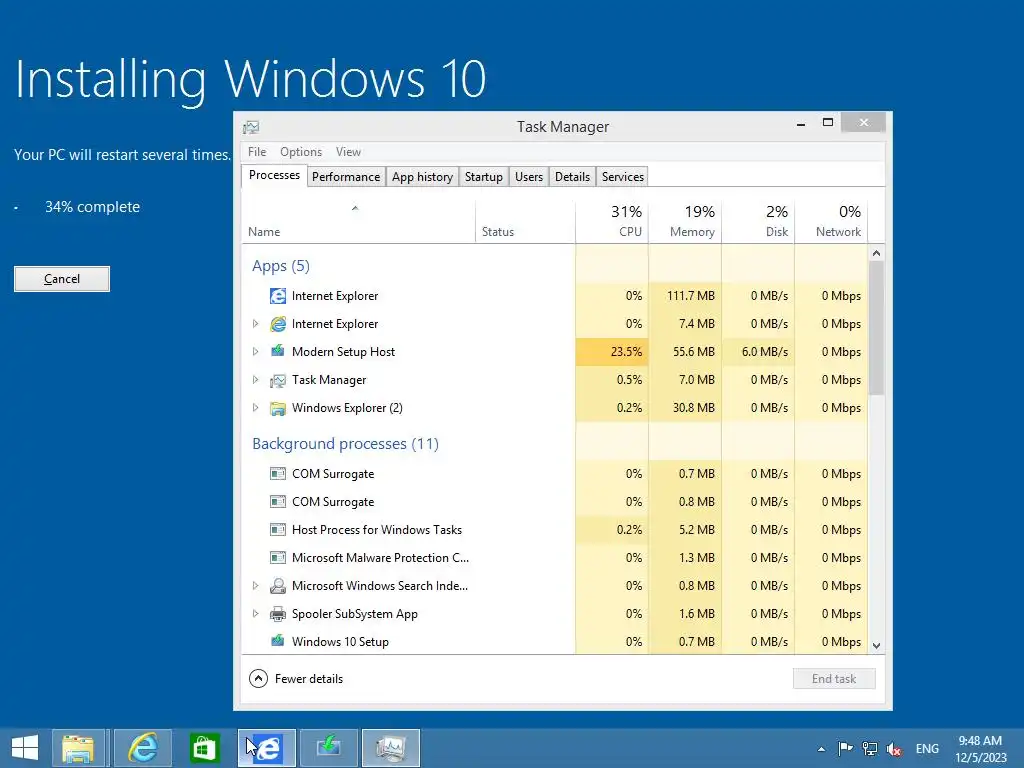Select the Apps (5) group header

click(x=281, y=266)
